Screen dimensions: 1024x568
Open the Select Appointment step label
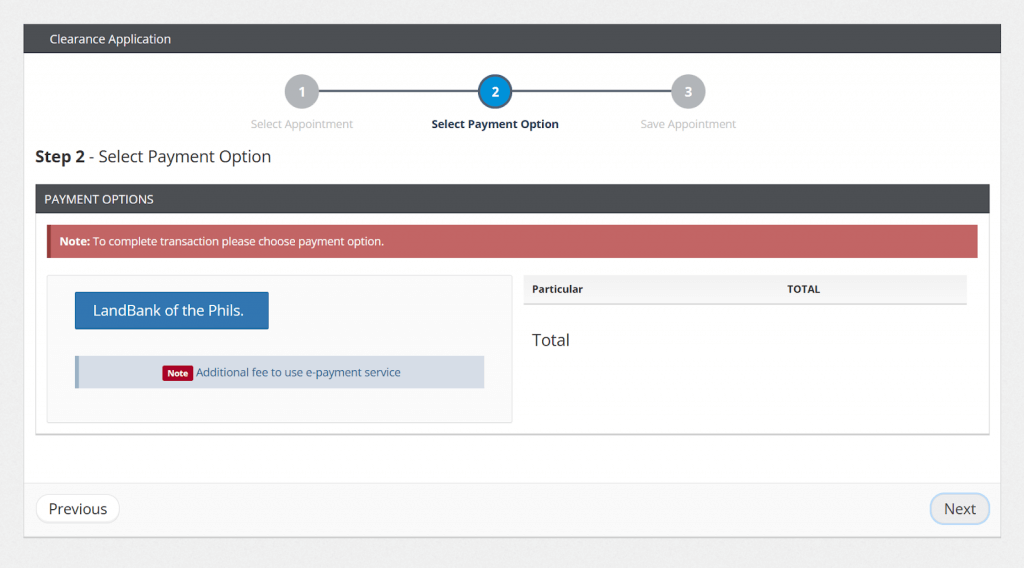tap(301, 124)
